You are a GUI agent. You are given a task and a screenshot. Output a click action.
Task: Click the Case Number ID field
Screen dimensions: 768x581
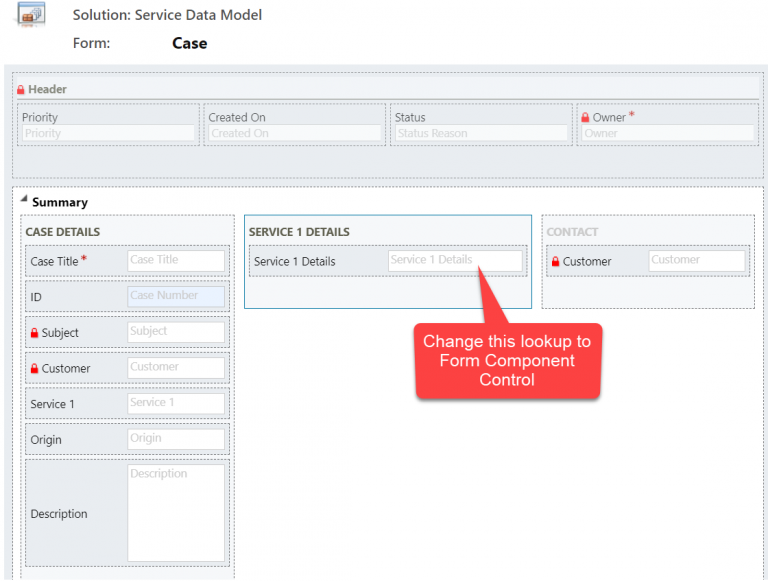point(176,296)
